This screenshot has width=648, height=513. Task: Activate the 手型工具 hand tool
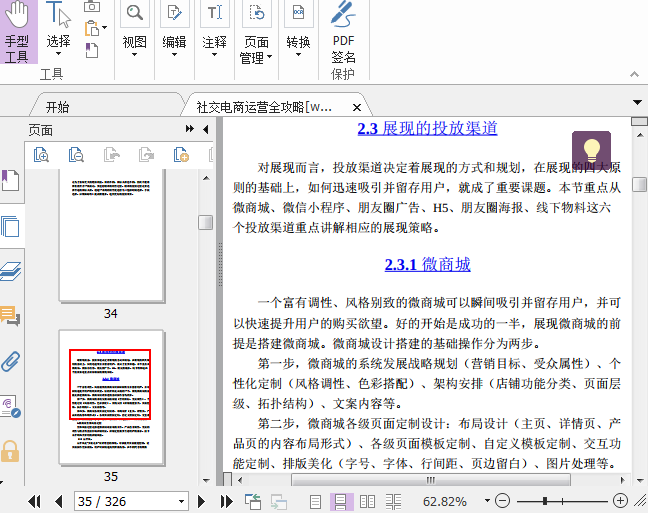pos(17,32)
